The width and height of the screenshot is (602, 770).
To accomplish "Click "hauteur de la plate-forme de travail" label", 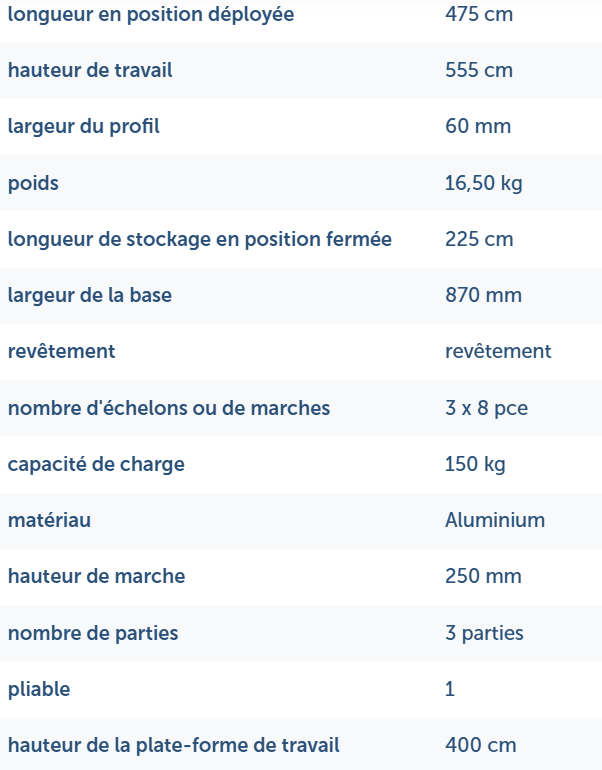I will pyautogui.click(x=174, y=745).
